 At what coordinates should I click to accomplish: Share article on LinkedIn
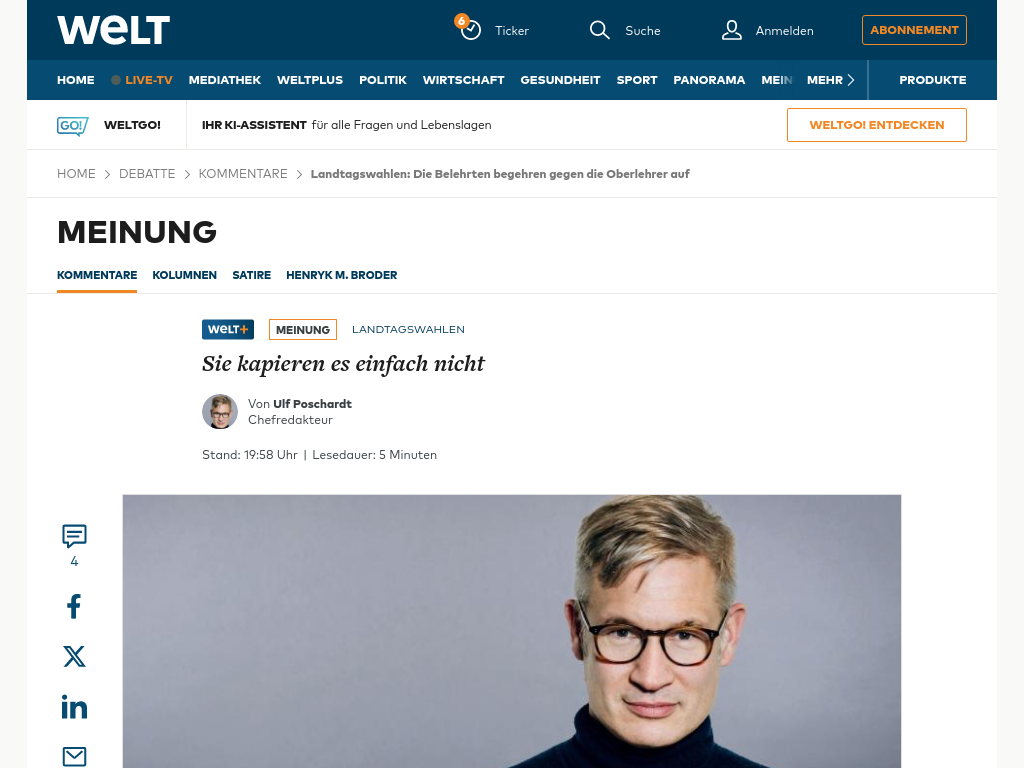coord(74,707)
